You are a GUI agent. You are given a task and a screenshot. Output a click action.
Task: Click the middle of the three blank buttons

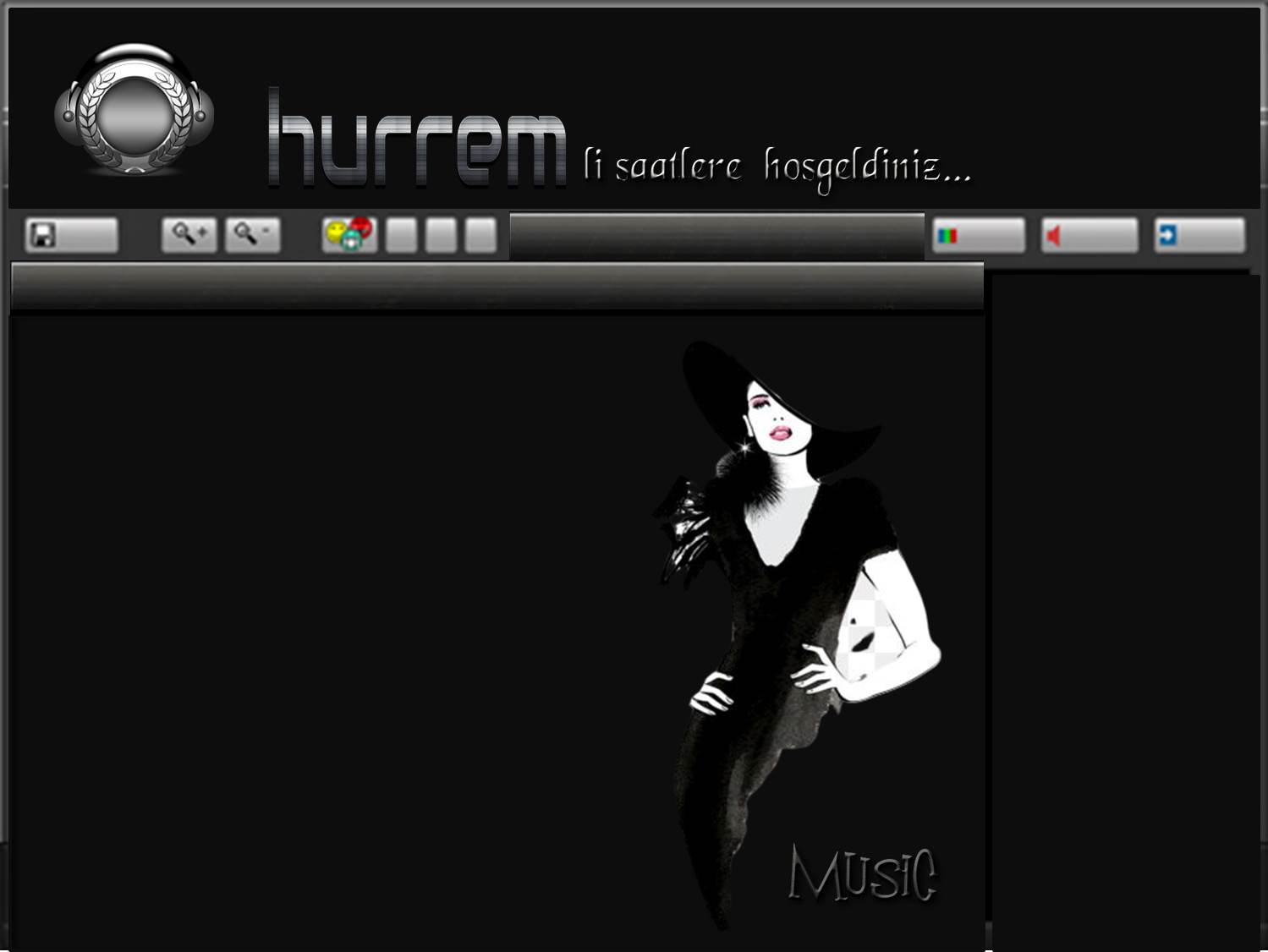(x=441, y=235)
